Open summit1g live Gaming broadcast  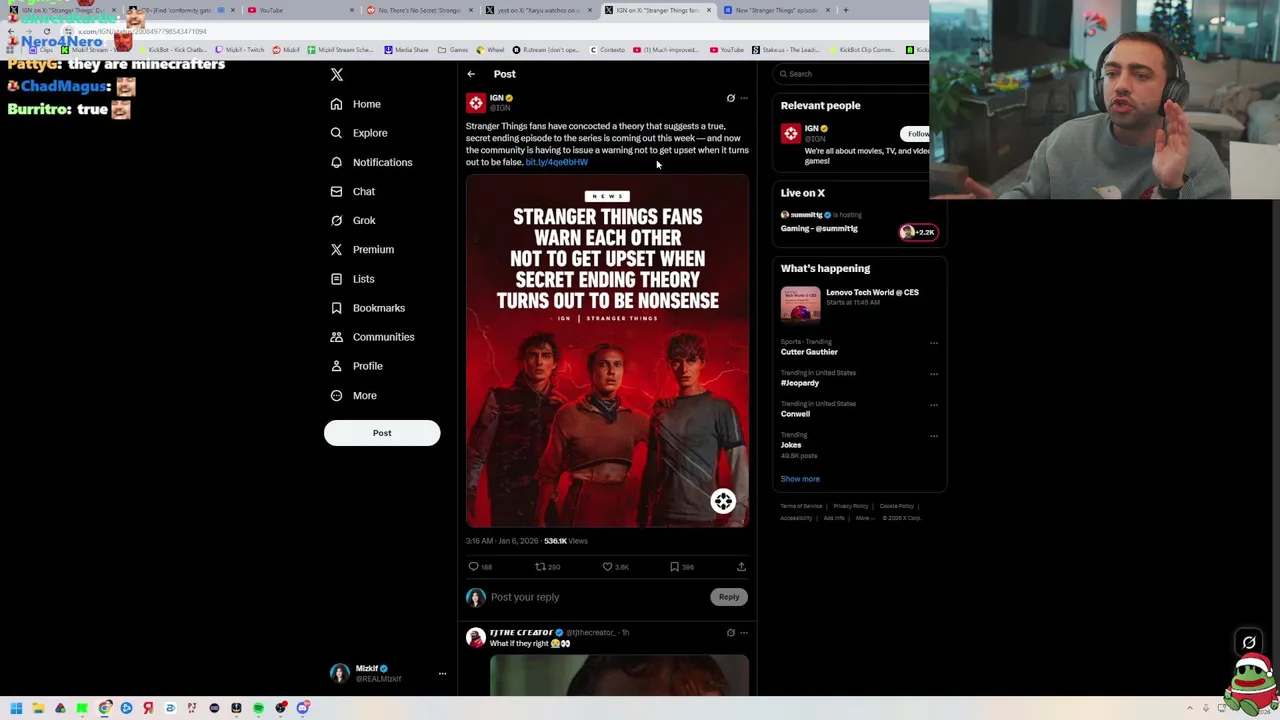[819, 229]
